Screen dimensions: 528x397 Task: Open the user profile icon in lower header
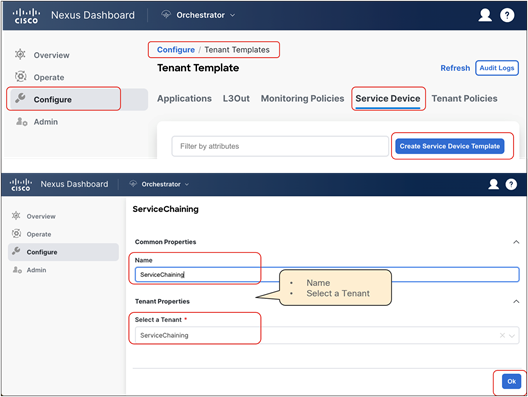coord(494,184)
